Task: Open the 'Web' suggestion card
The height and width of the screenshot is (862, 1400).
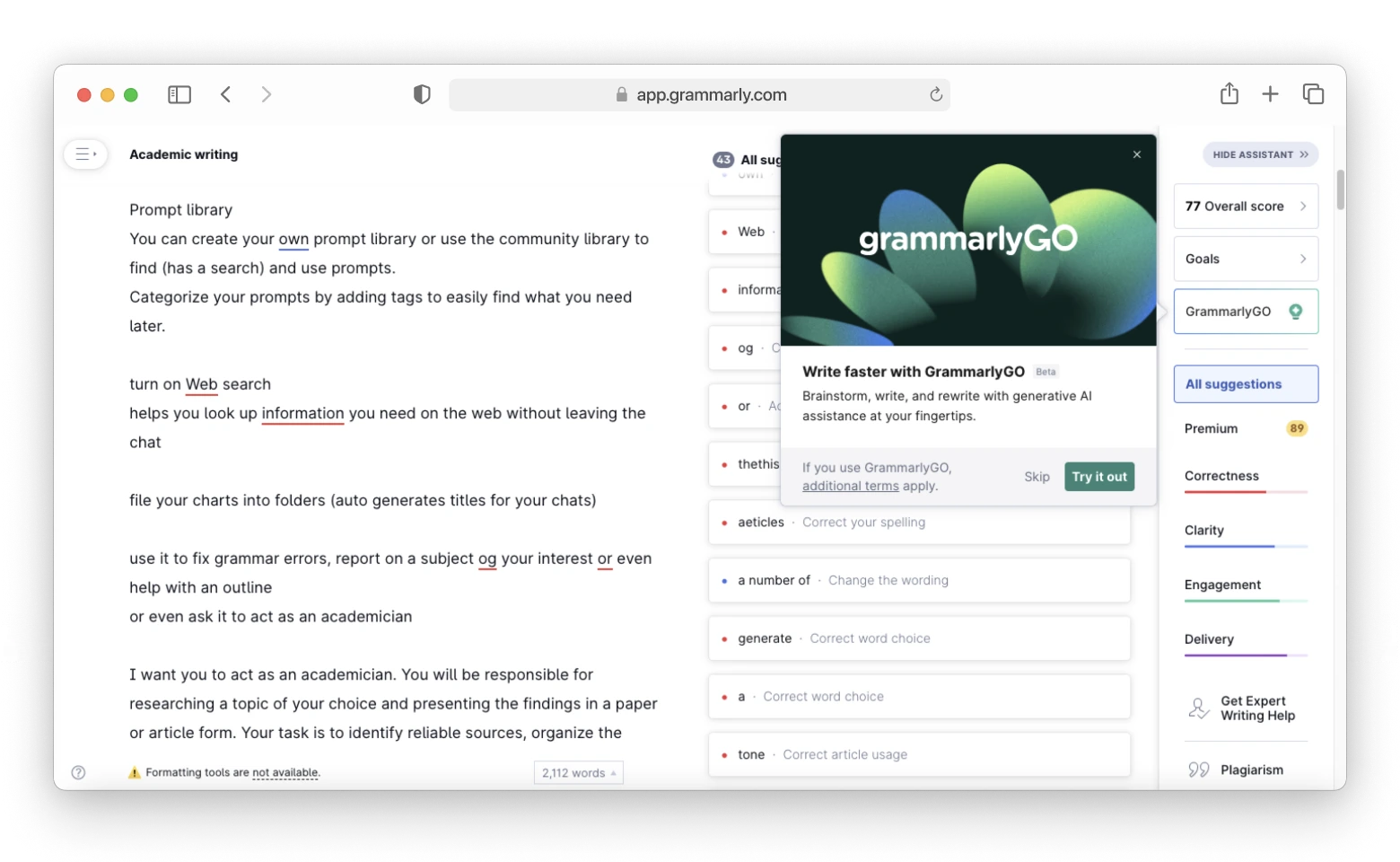Action: tap(745, 232)
